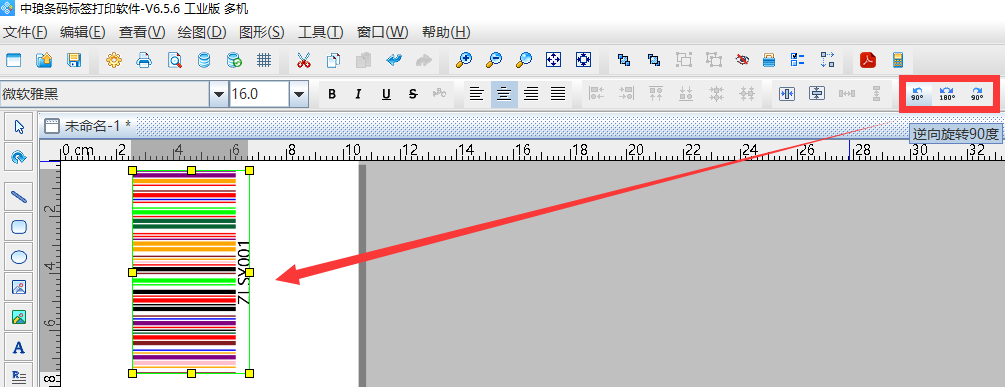Open the 窗口(W) menu
This screenshot has height=387, width=1005.
click(x=383, y=32)
